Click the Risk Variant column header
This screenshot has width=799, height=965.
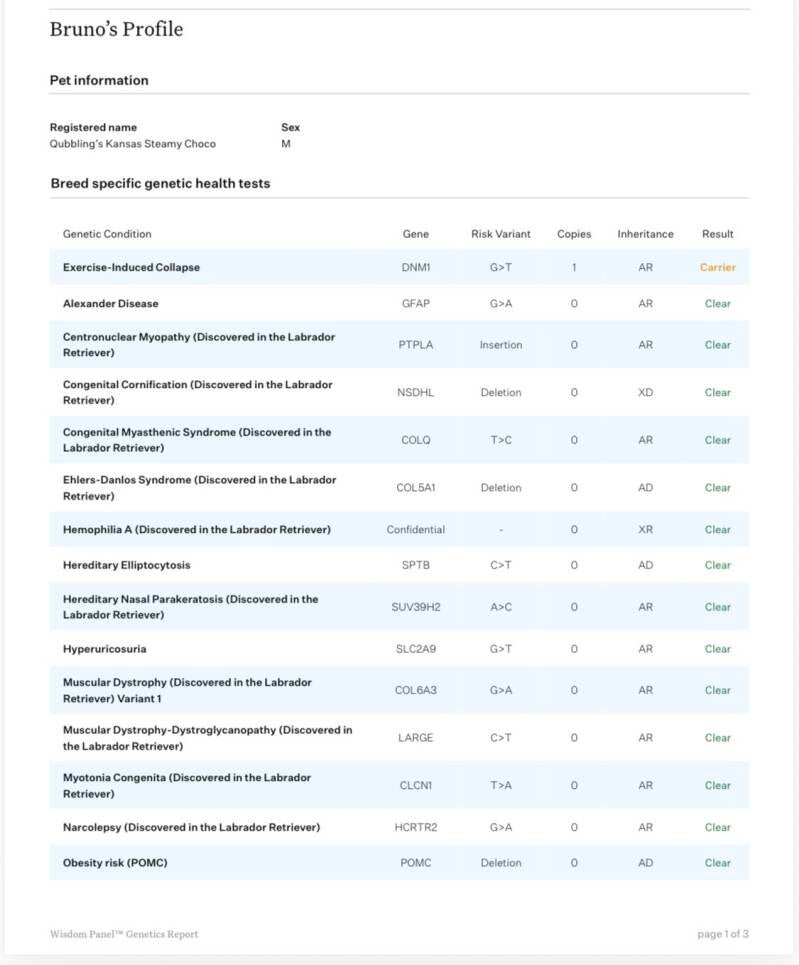(501, 234)
